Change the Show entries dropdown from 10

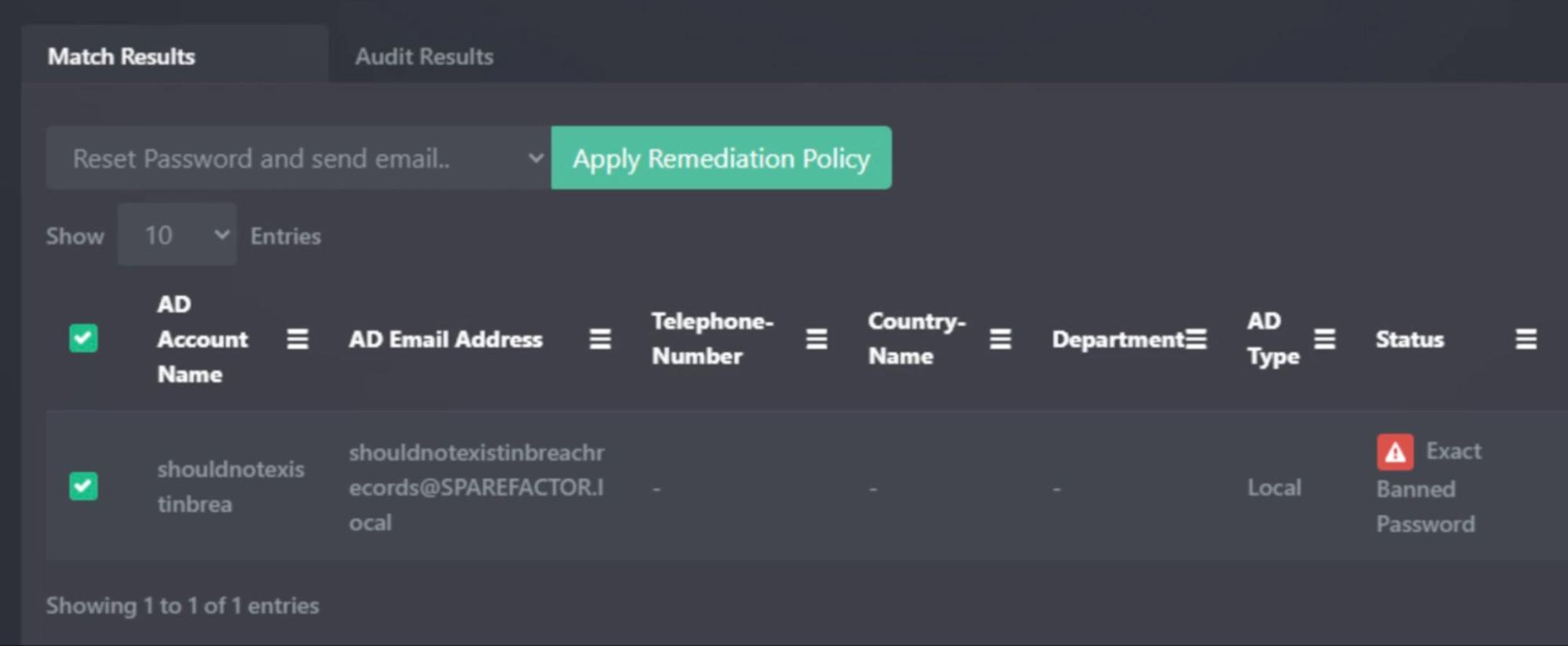tap(176, 234)
